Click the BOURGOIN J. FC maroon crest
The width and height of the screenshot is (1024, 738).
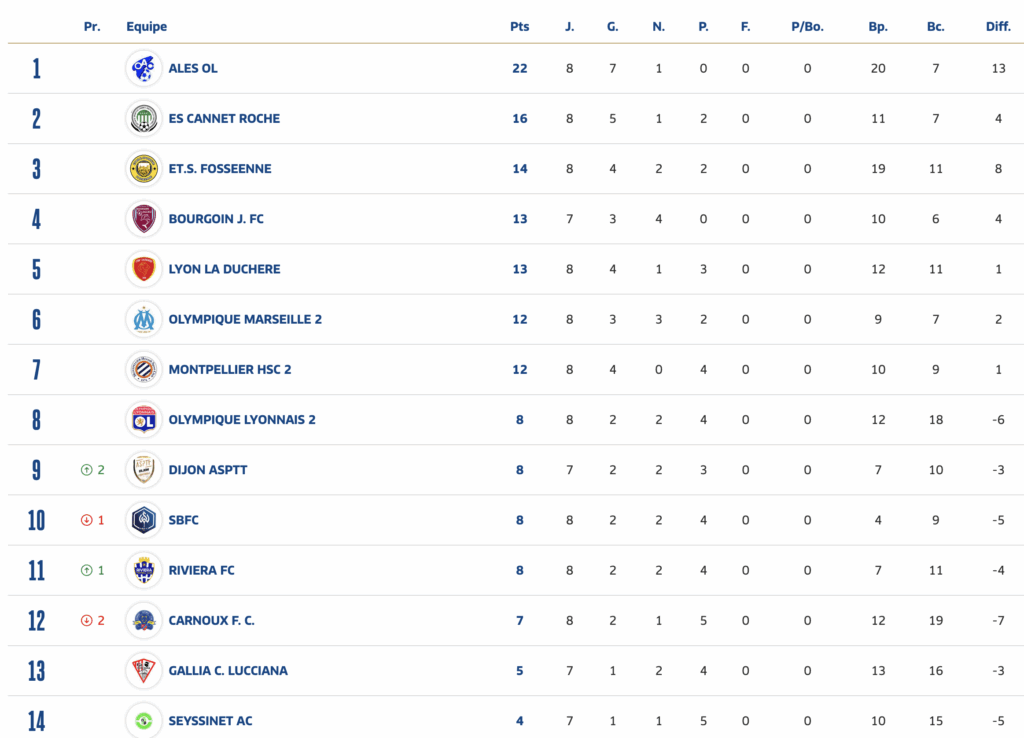click(144, 218)
